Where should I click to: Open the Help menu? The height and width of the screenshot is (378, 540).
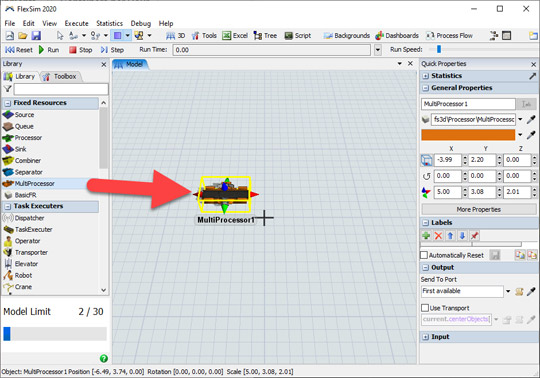(166, 23)
